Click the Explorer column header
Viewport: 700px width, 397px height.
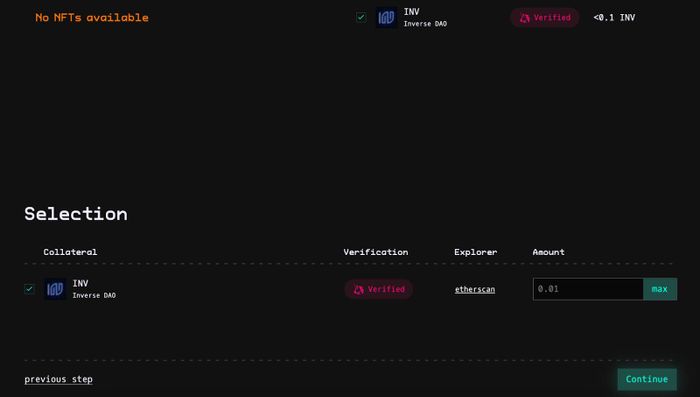click(x=475, y=252)
